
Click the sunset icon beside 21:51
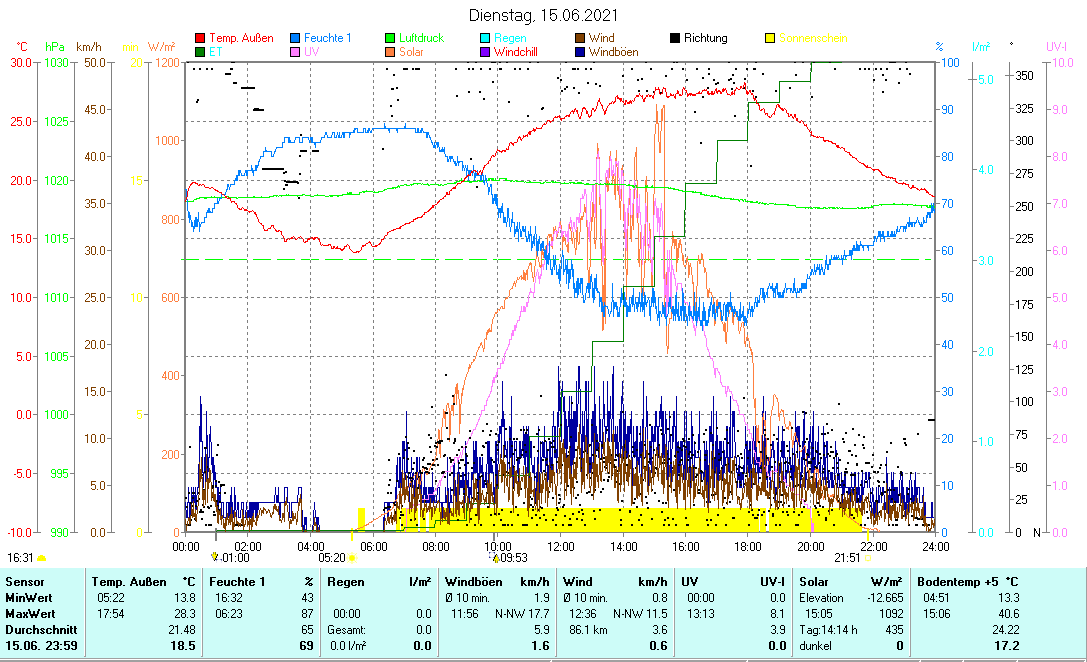pos(867,558)
